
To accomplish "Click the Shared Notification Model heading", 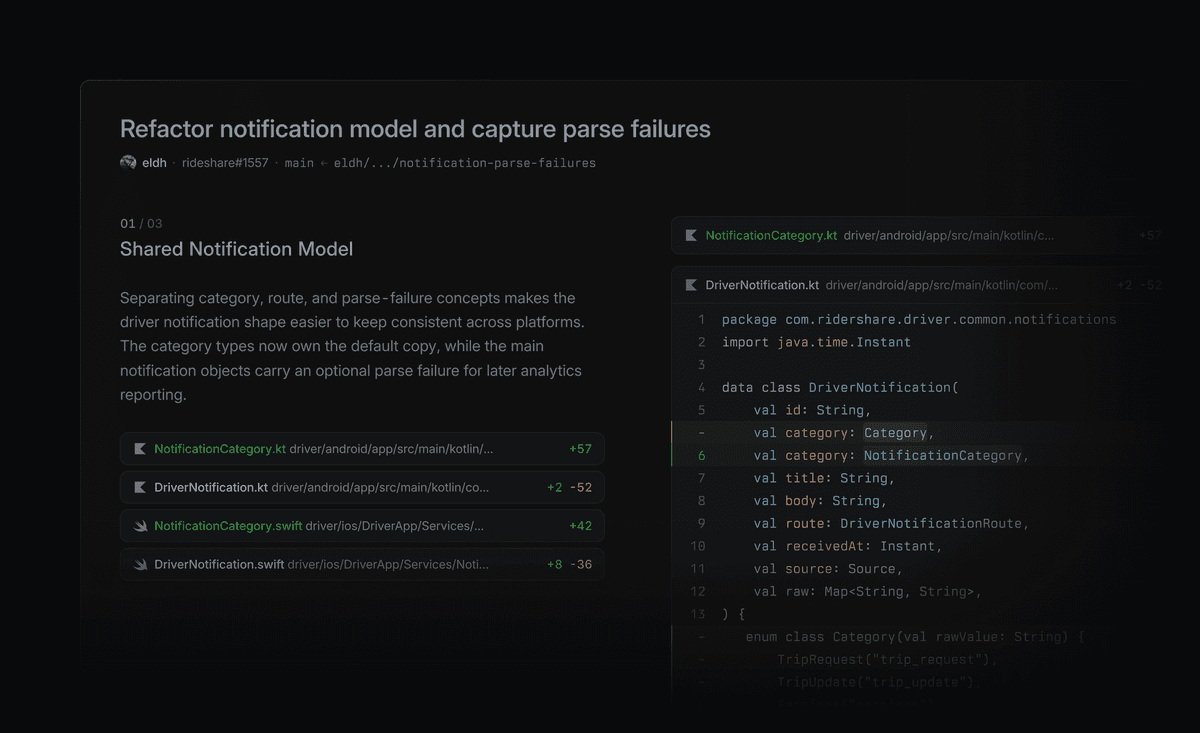I will tap(236, 249).
